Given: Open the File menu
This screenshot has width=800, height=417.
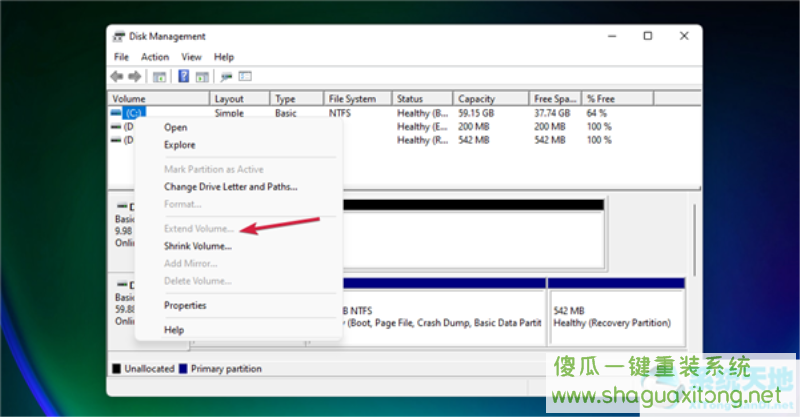Looking at the screenshot, I should click(121, 57).
